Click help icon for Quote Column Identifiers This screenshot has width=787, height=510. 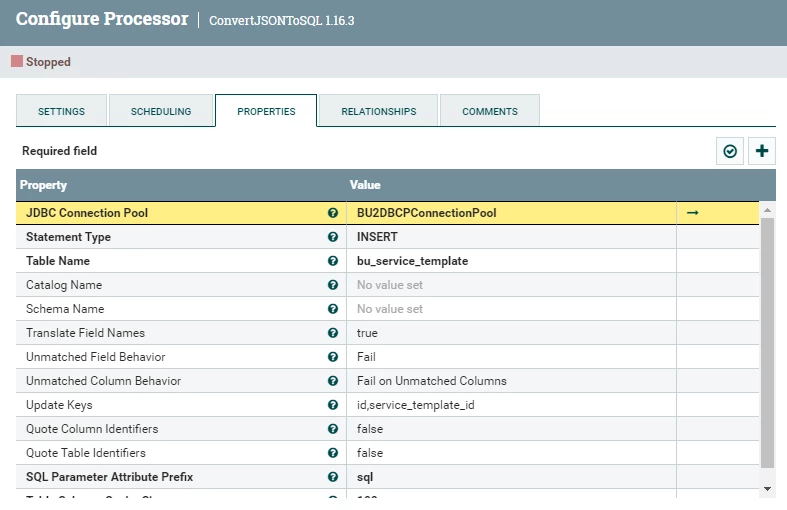[333, 429]
